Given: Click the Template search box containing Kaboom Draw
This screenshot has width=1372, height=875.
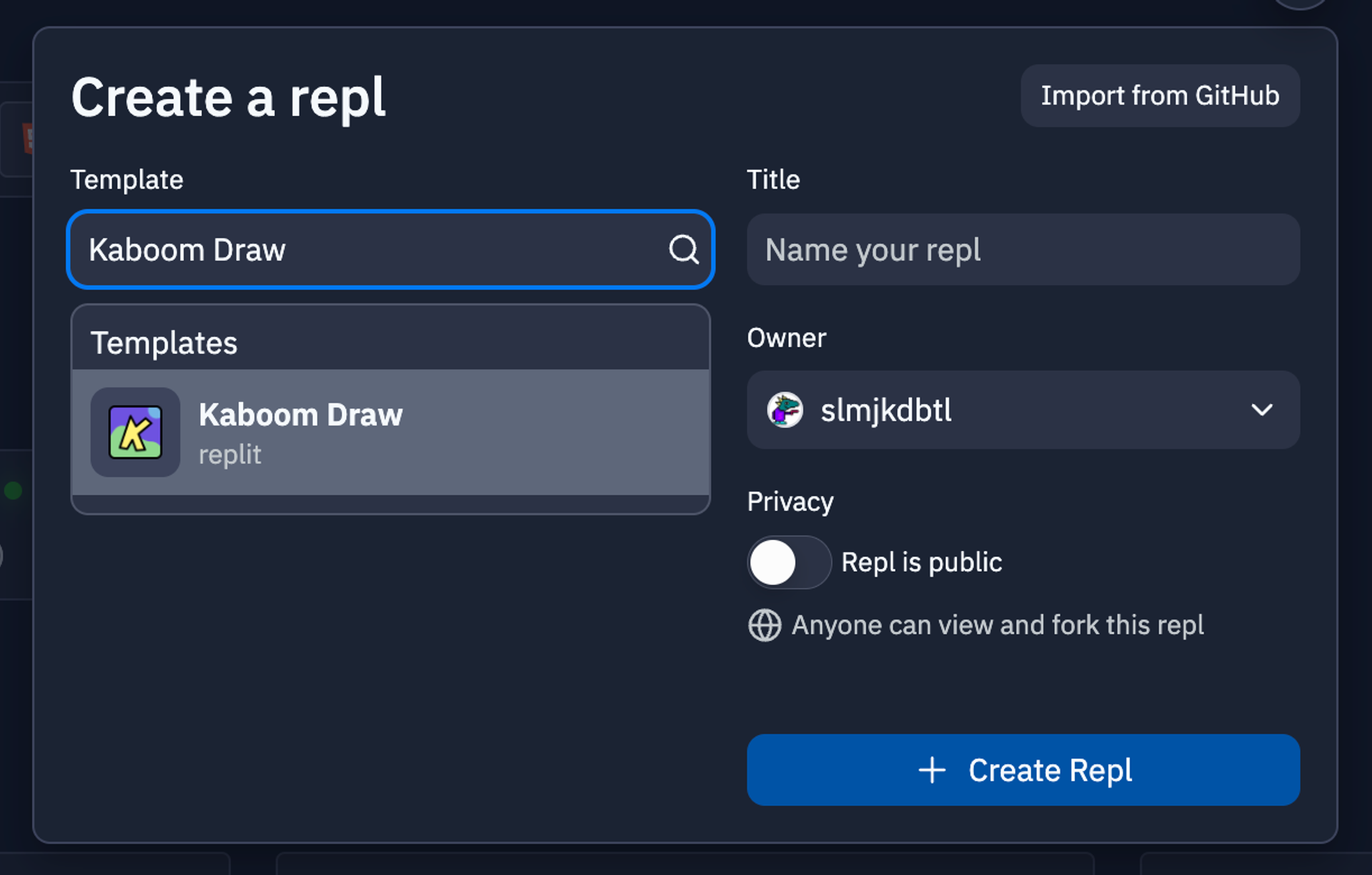Looking at the screenshot, I should pos(357,249).
